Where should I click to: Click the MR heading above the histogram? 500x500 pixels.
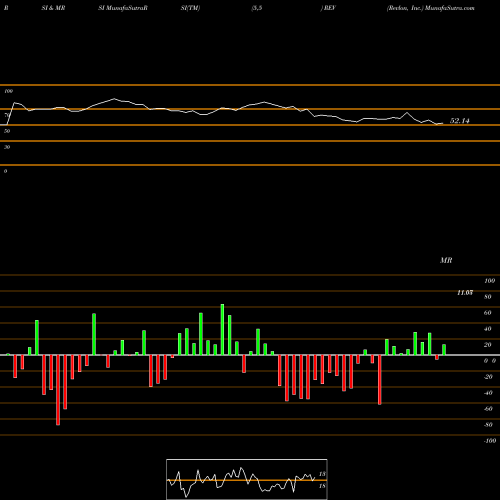[446, 260]
